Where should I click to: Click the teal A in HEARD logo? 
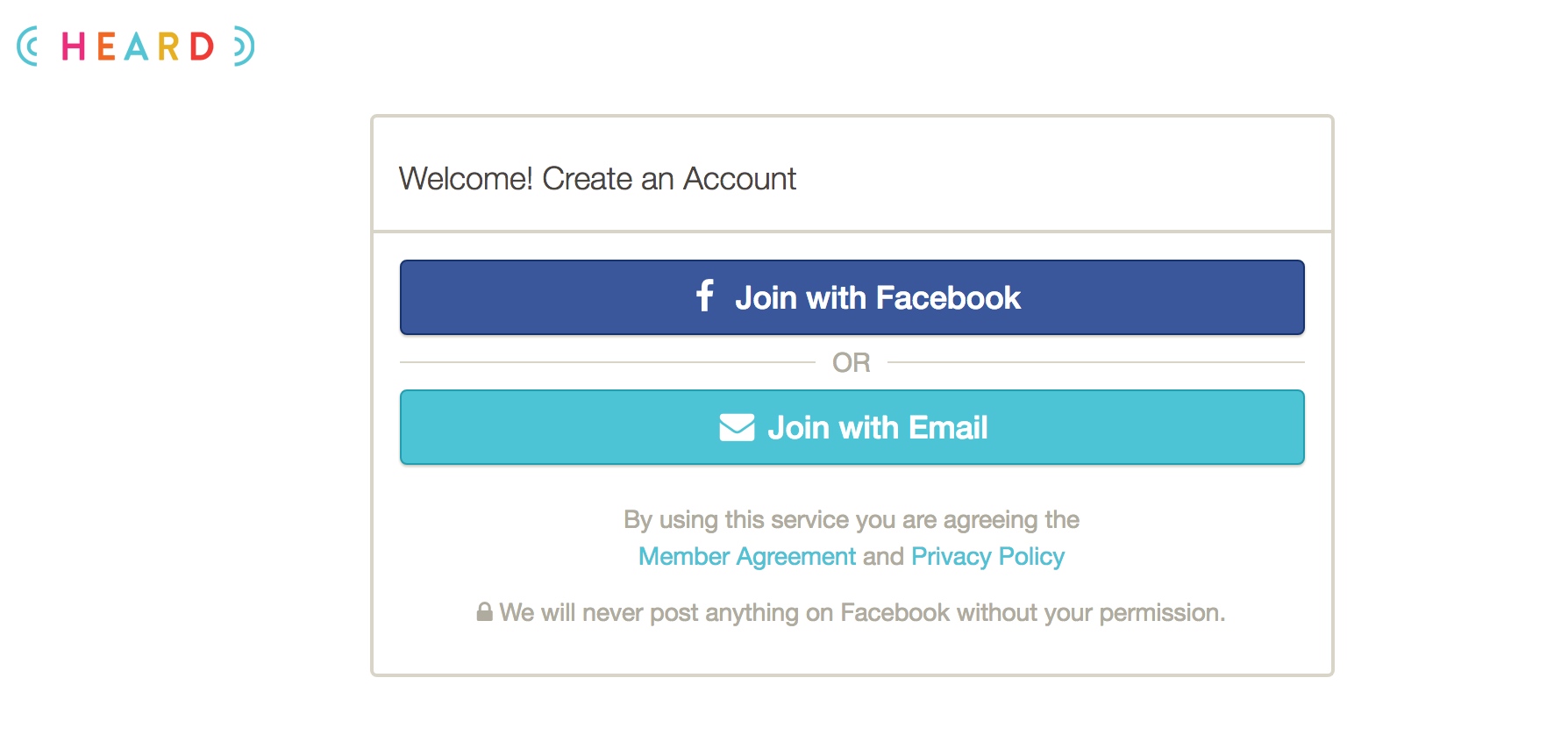[x=136, y=46]
